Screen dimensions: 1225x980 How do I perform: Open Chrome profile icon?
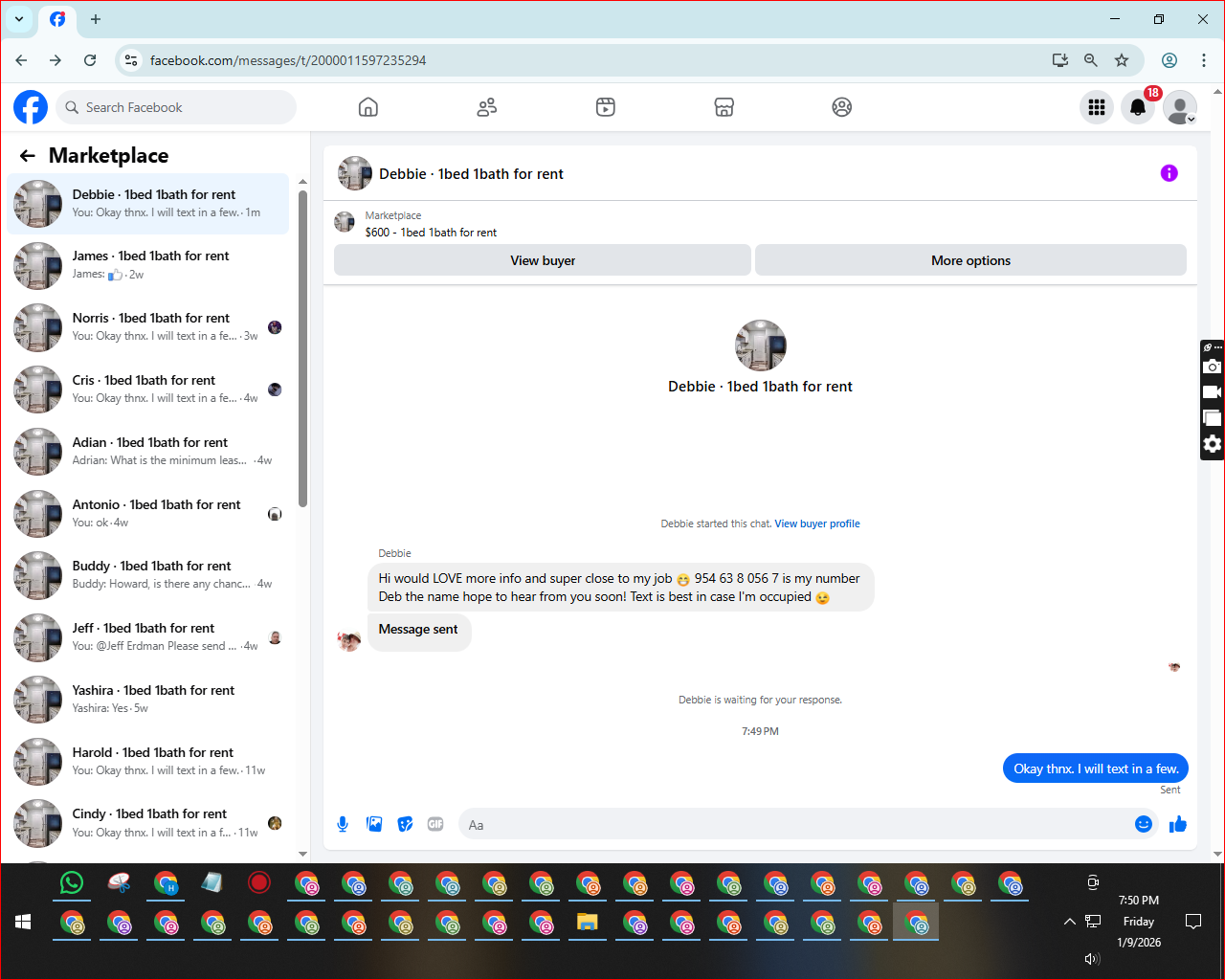(x=1169, y=60)
